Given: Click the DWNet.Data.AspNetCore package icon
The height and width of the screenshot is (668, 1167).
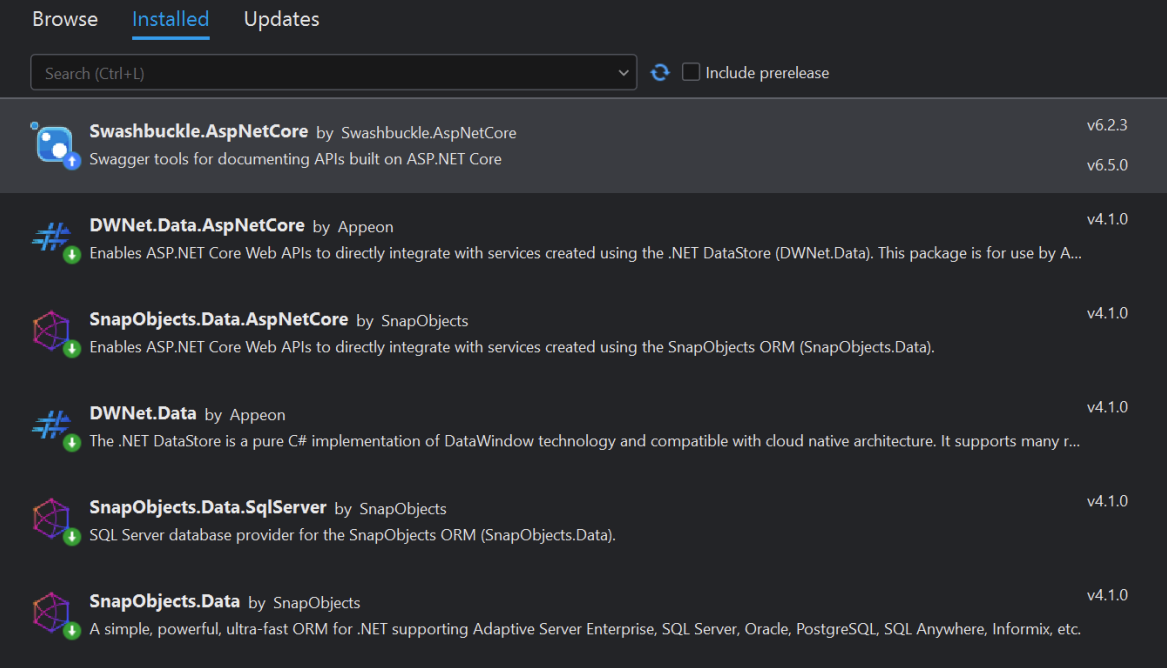Looking at the screenshot, I should [x=51, y=238].
